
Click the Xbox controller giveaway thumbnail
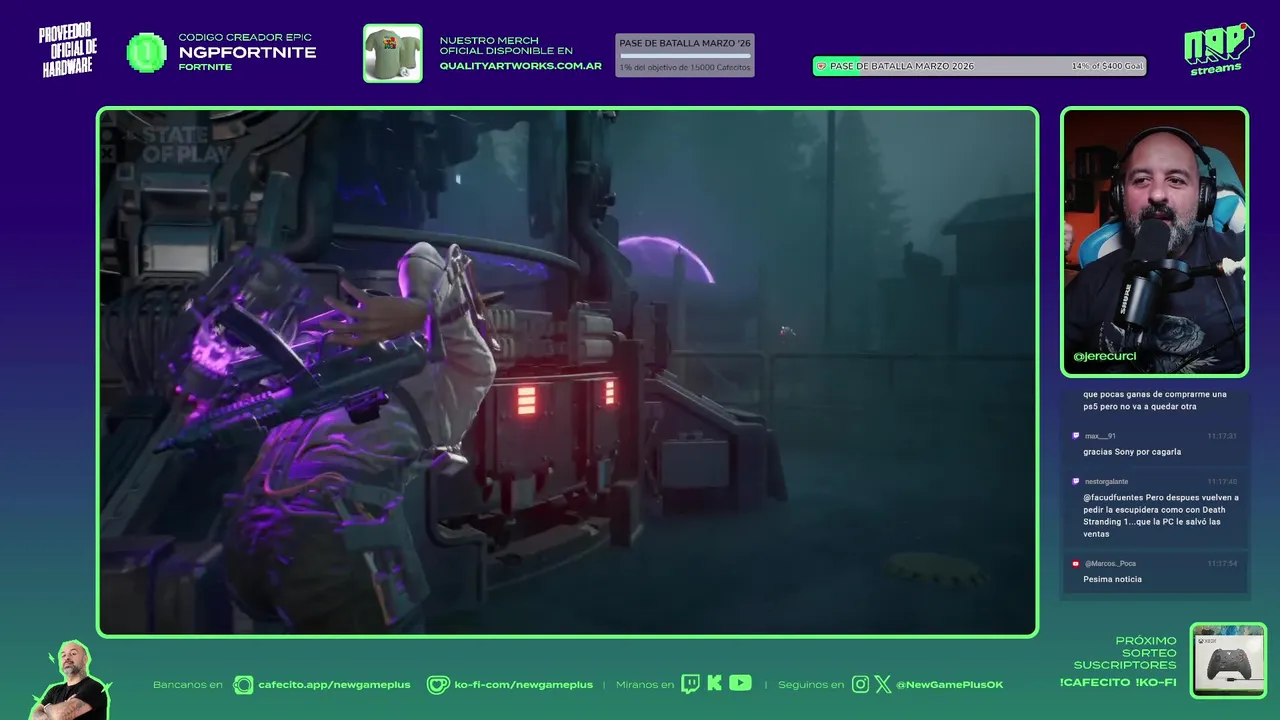pos(1228,661)
